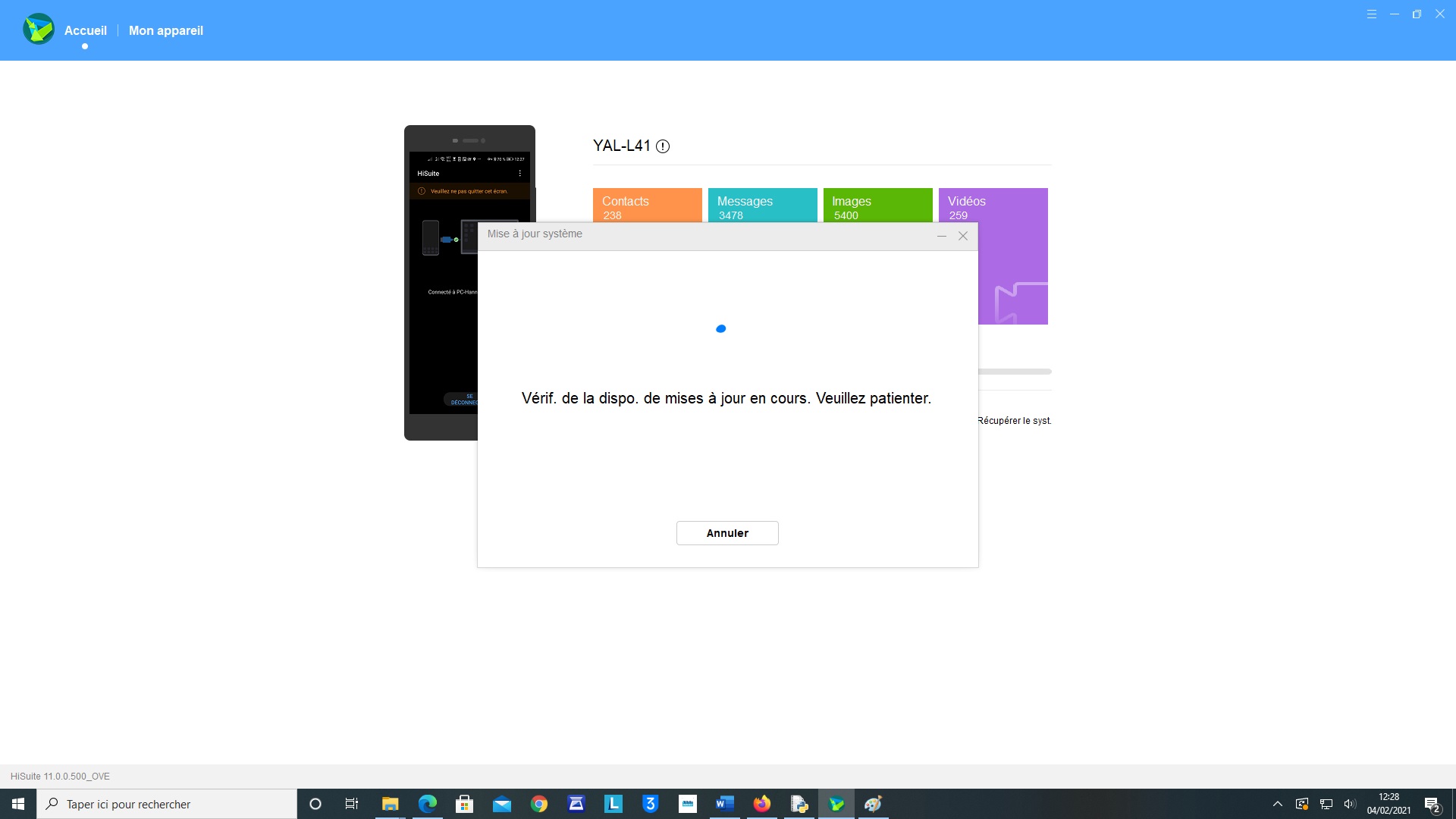Open the HiSuite hamburger menu
Viewport: 1456px width, 819px height.
1372,14
